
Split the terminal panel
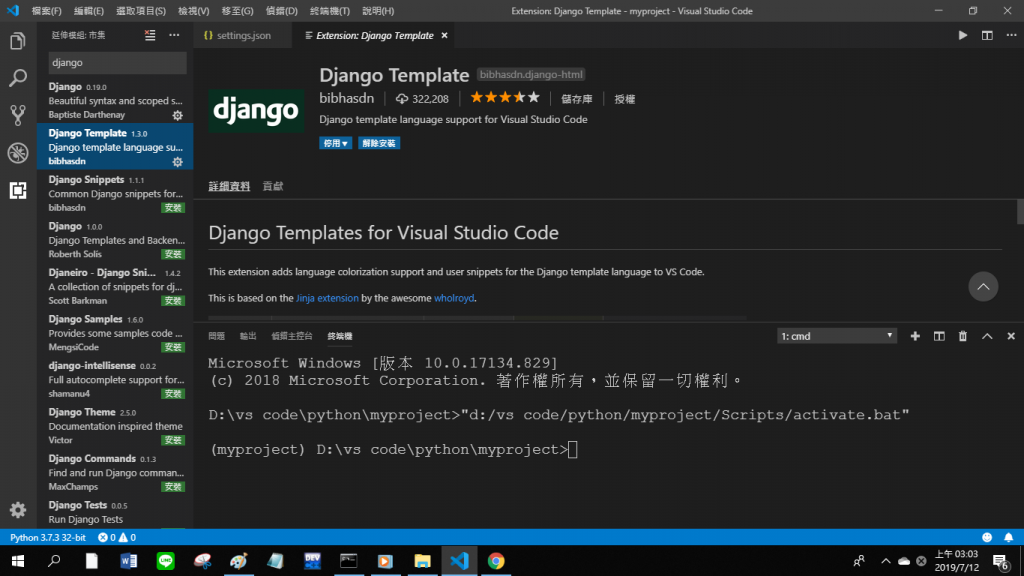(x=939, y=336)
